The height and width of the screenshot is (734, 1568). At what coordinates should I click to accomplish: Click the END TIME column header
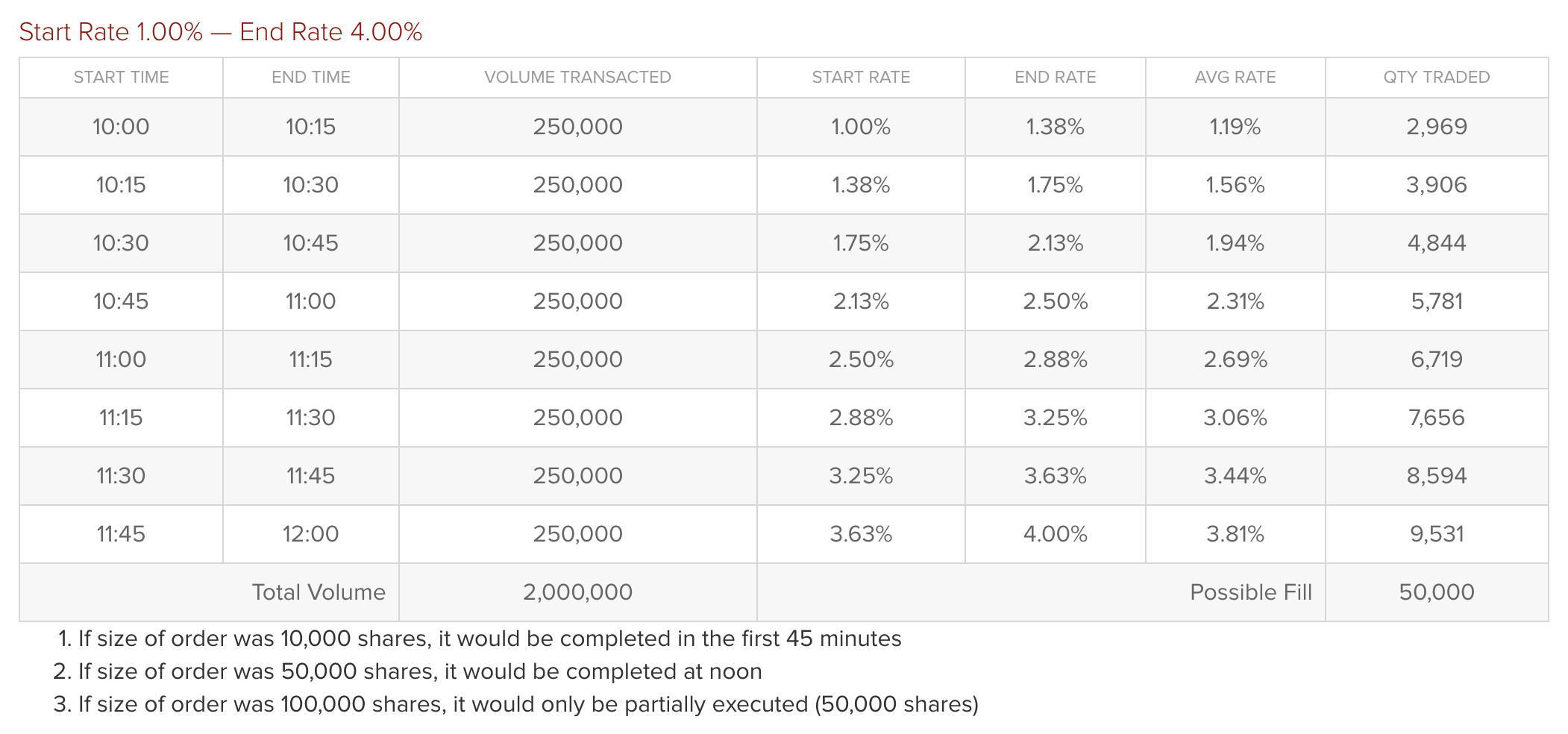coord(310,78)
